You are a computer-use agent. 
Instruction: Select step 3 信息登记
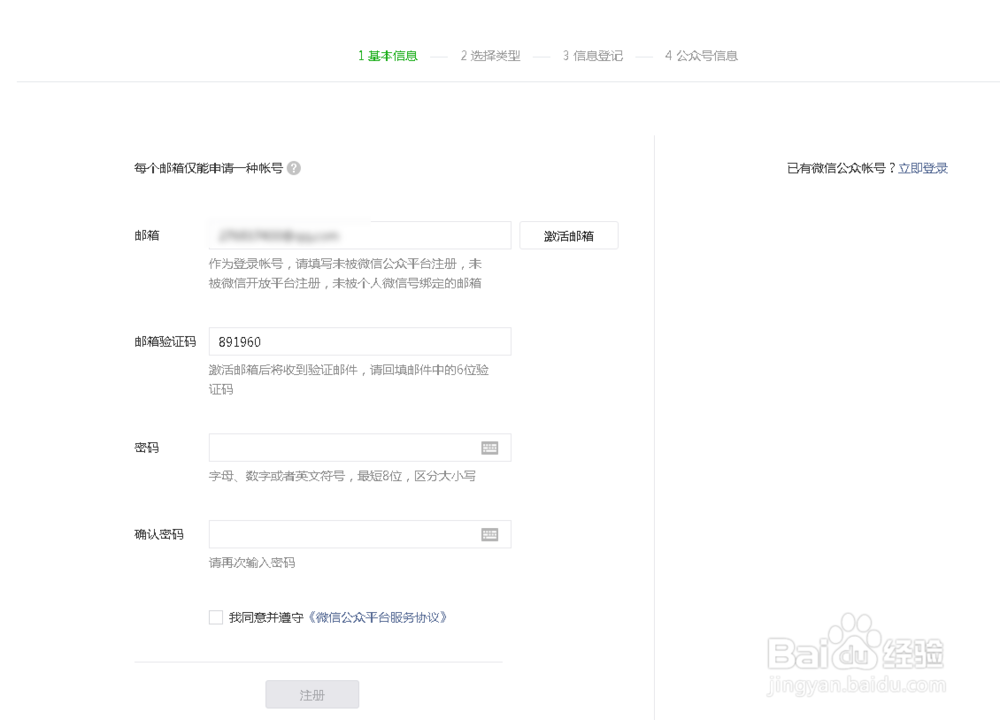click(x=592, y=56)
